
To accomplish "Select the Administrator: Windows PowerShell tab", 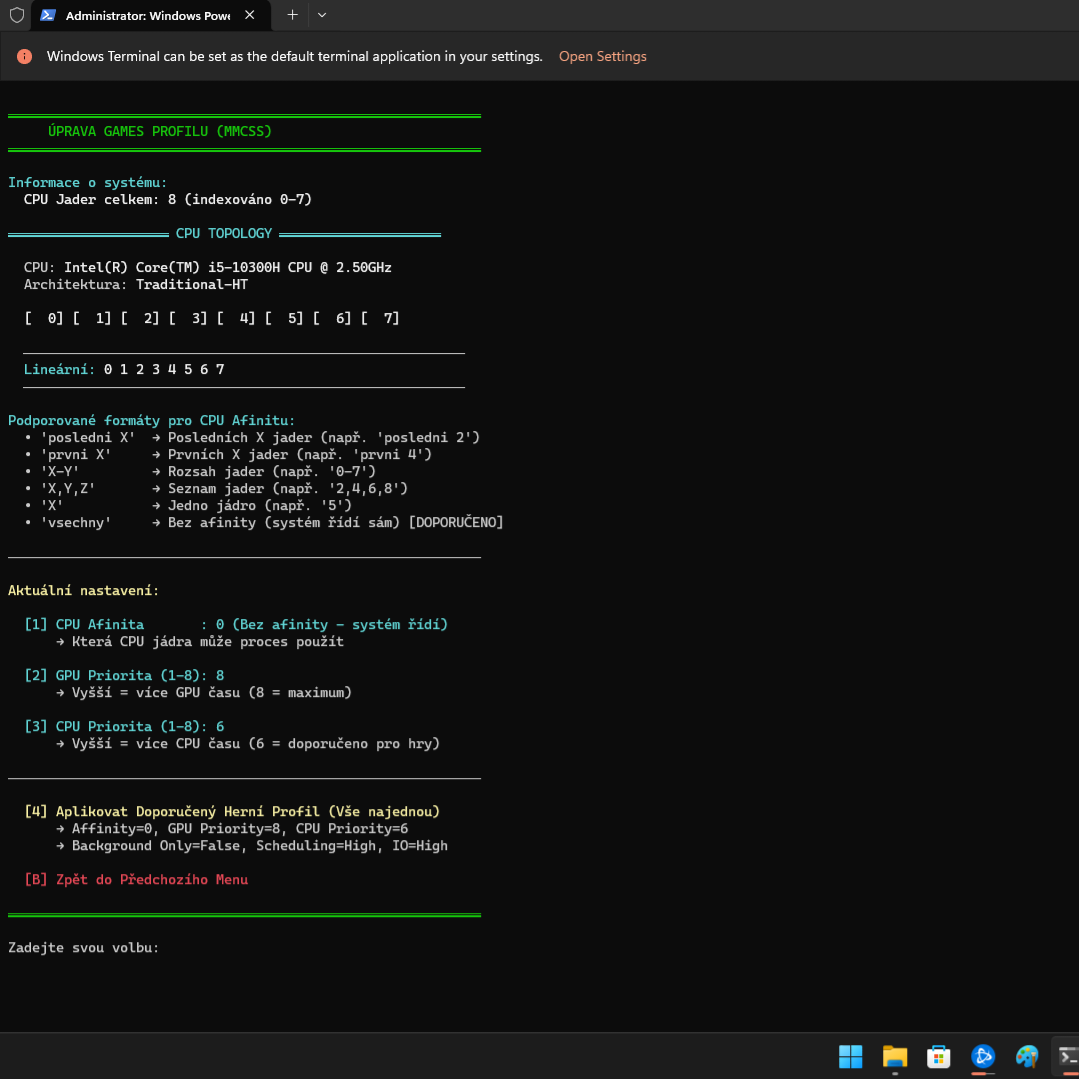I will pos(140,16).
